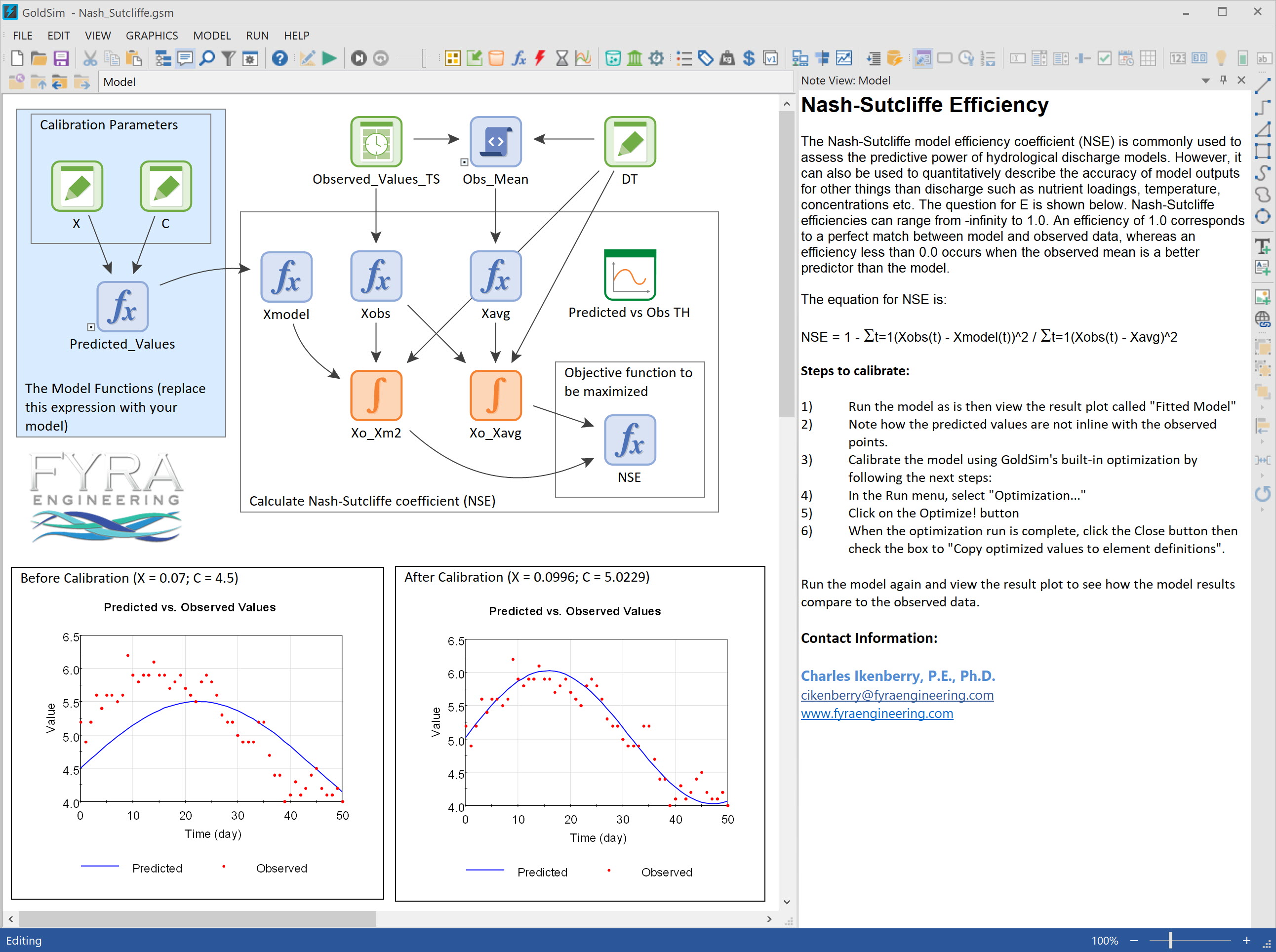Click the Find magnifying glass icon
Image resolution: width=1276 pixels, height=952 pixels.
(x=207, y=58)
